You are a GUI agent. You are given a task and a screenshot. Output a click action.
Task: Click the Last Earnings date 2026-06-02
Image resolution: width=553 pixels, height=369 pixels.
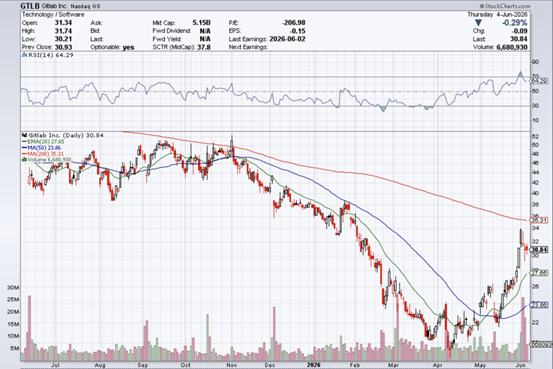pyautogui.click(x=287, y=39)
